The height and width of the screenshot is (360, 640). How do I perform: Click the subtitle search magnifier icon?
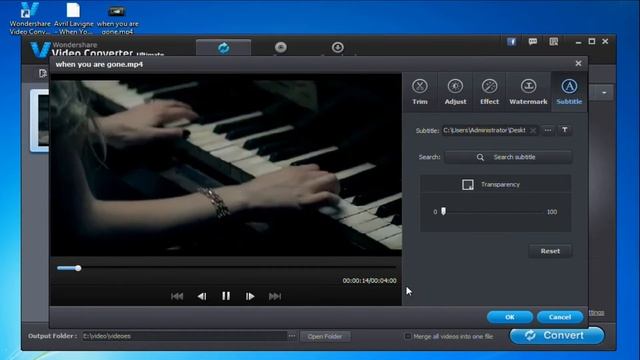tap(480, 157)
